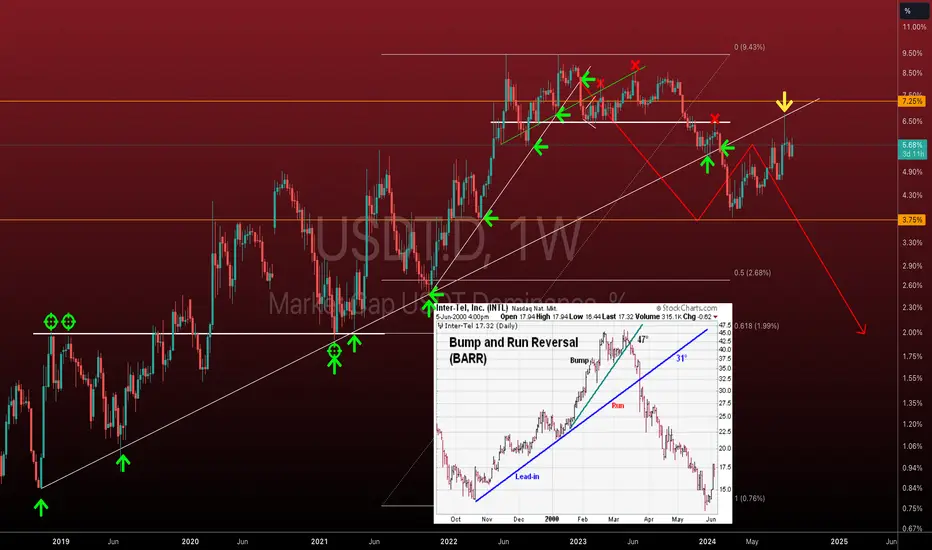
Task: Select the 0 (9.43%) Fibonacci level label
Action: pos(750,48)
